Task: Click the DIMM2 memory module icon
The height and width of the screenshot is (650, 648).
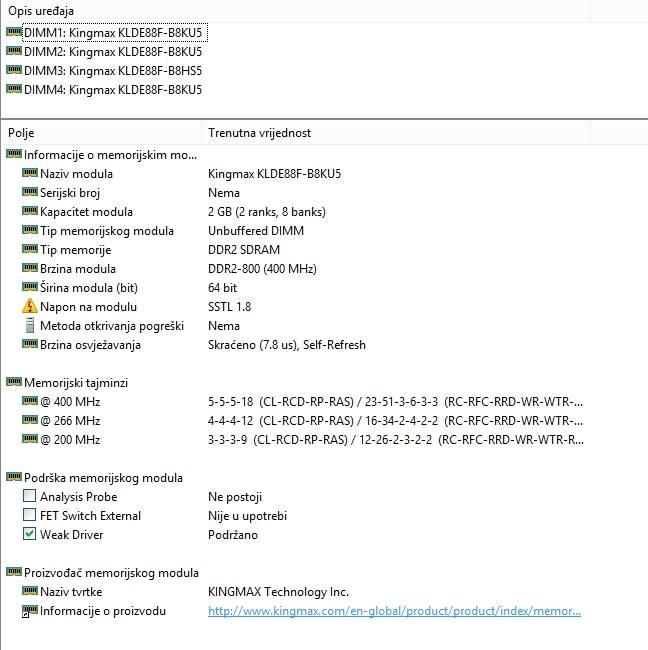Action: click(14, 51)
